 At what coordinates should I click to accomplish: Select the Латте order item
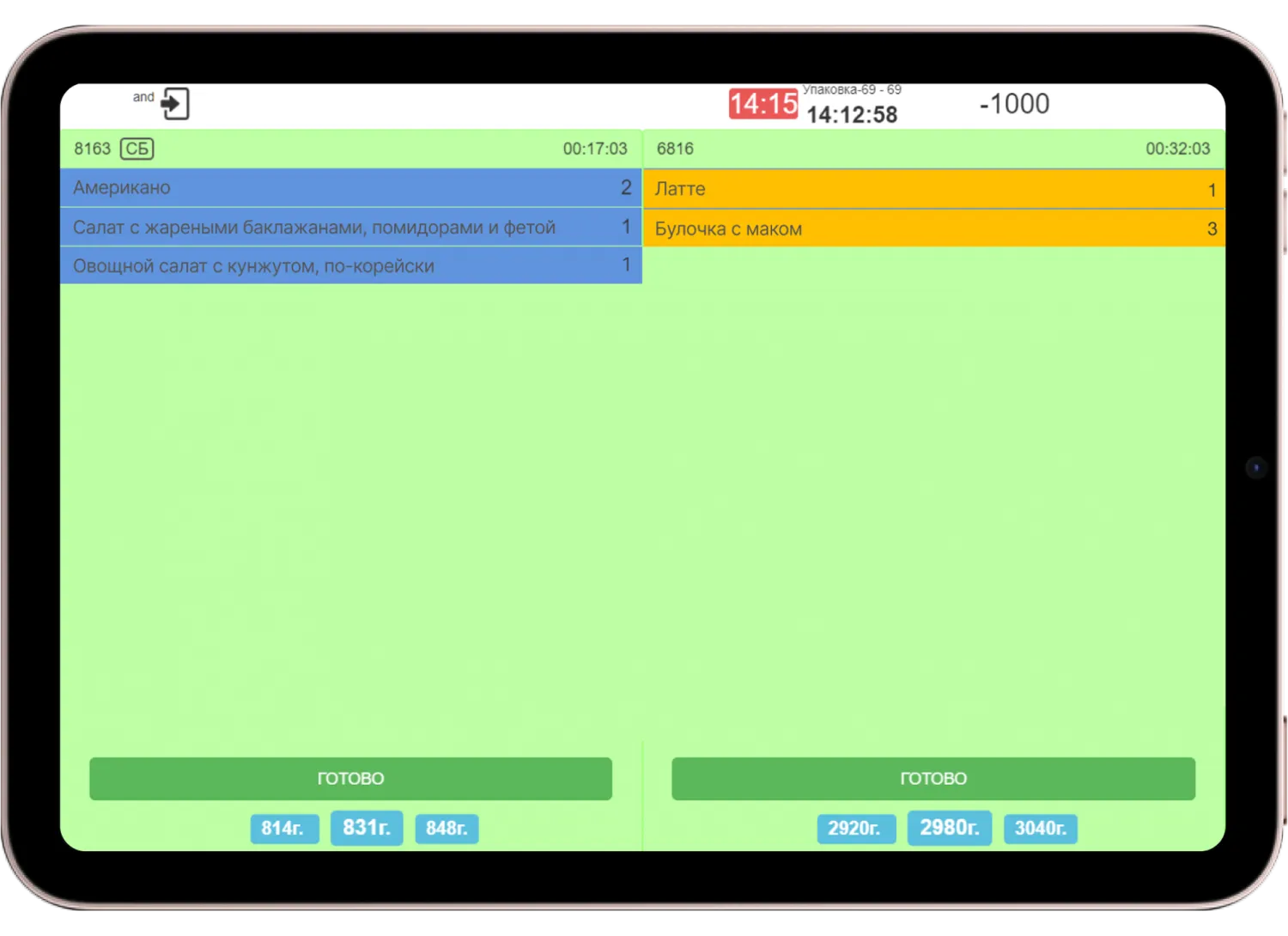(933, 189)
